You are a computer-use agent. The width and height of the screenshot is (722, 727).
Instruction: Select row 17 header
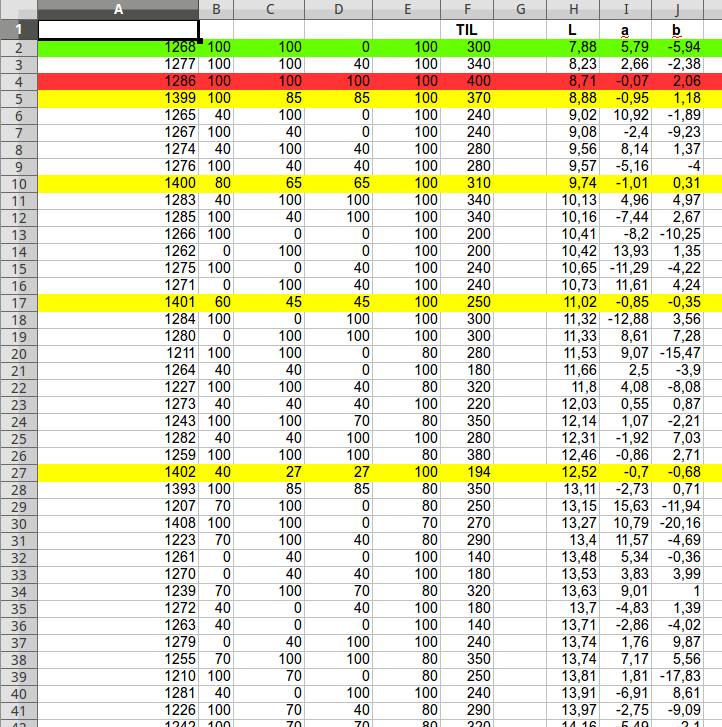pos(19,303)
